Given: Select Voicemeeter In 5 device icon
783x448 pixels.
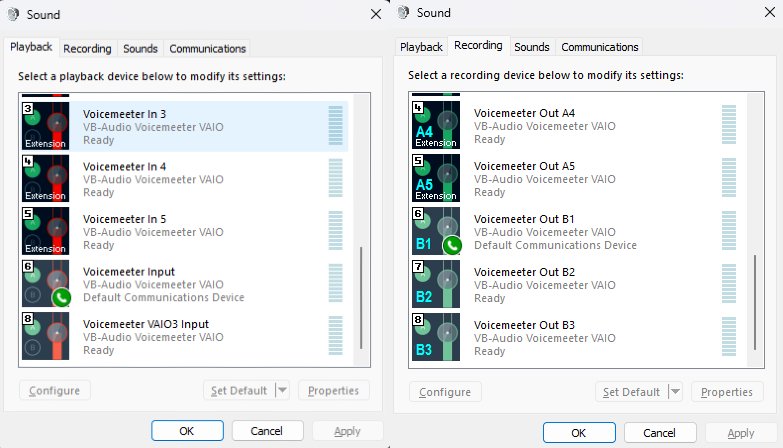Looking at the screenshot, I should 45,231.
